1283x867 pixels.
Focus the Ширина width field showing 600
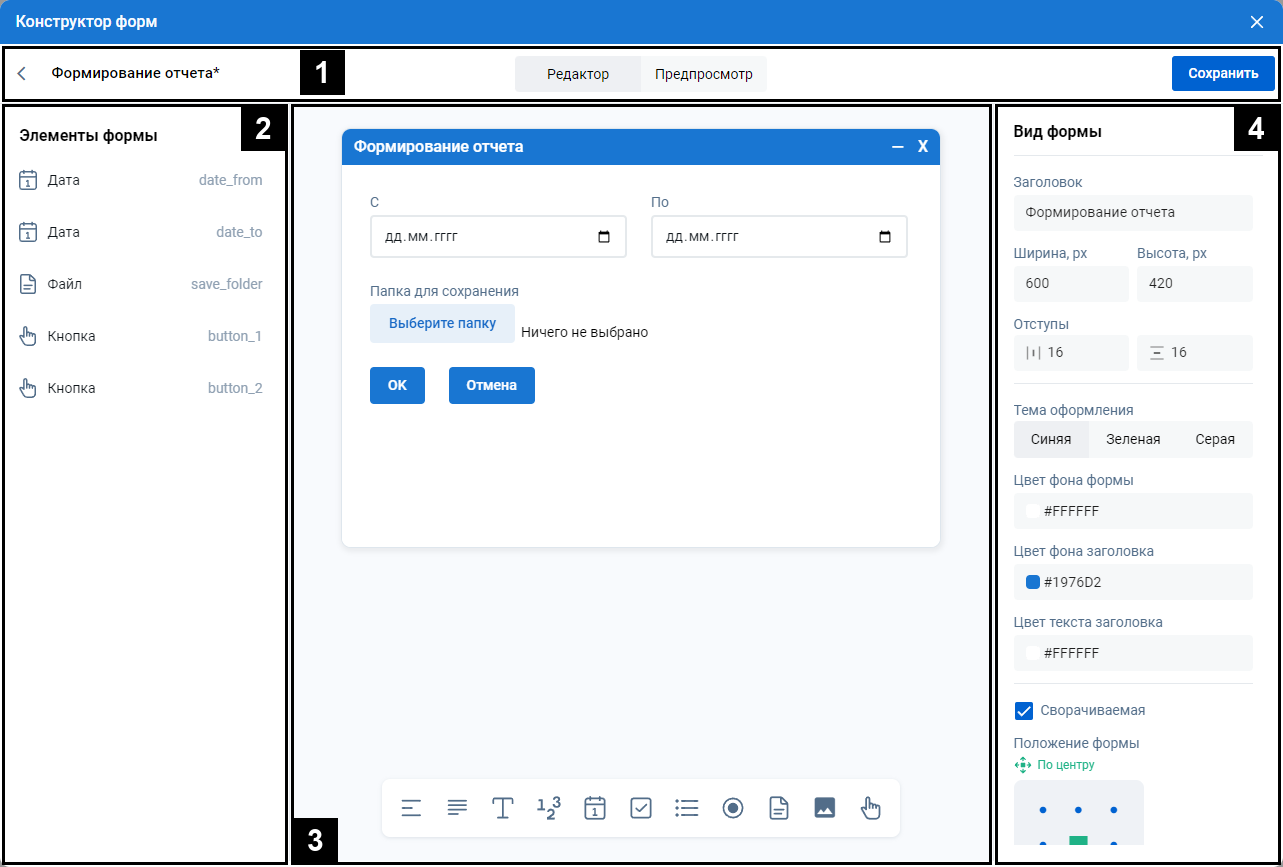pos(1071,284)
